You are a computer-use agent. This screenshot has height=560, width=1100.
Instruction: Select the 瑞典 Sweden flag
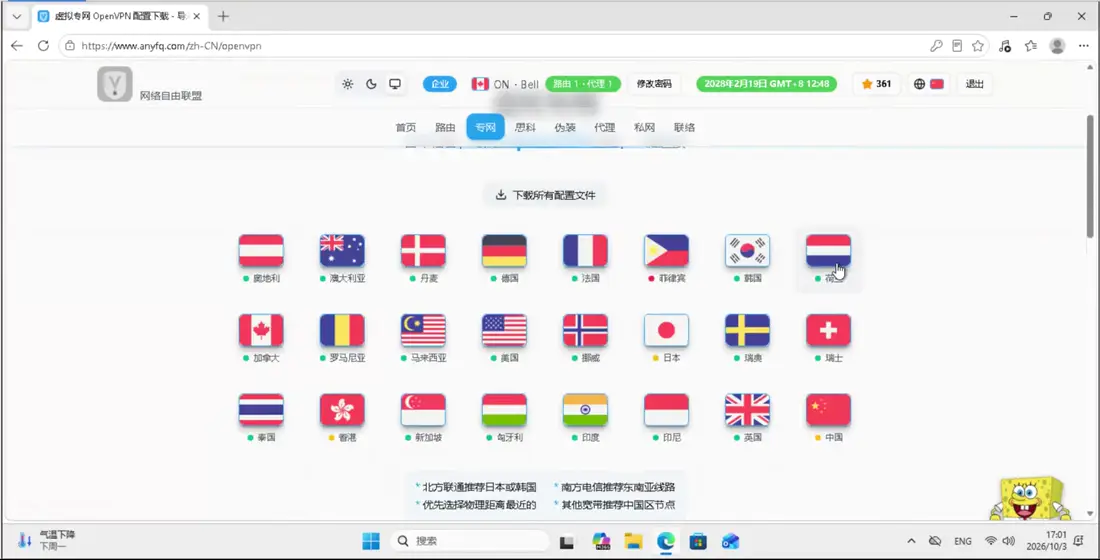point(747,331)
